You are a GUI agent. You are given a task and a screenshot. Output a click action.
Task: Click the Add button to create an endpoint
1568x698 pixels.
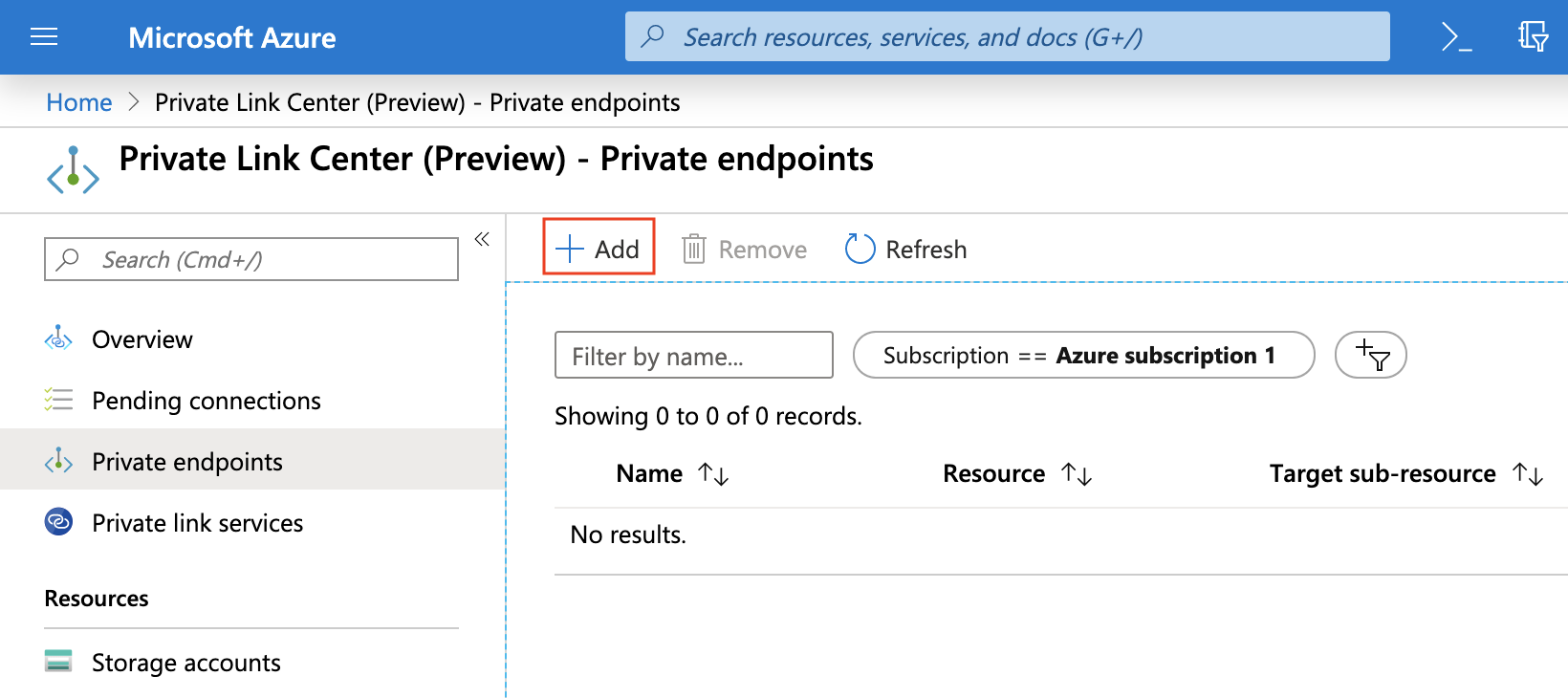point(598,247)
